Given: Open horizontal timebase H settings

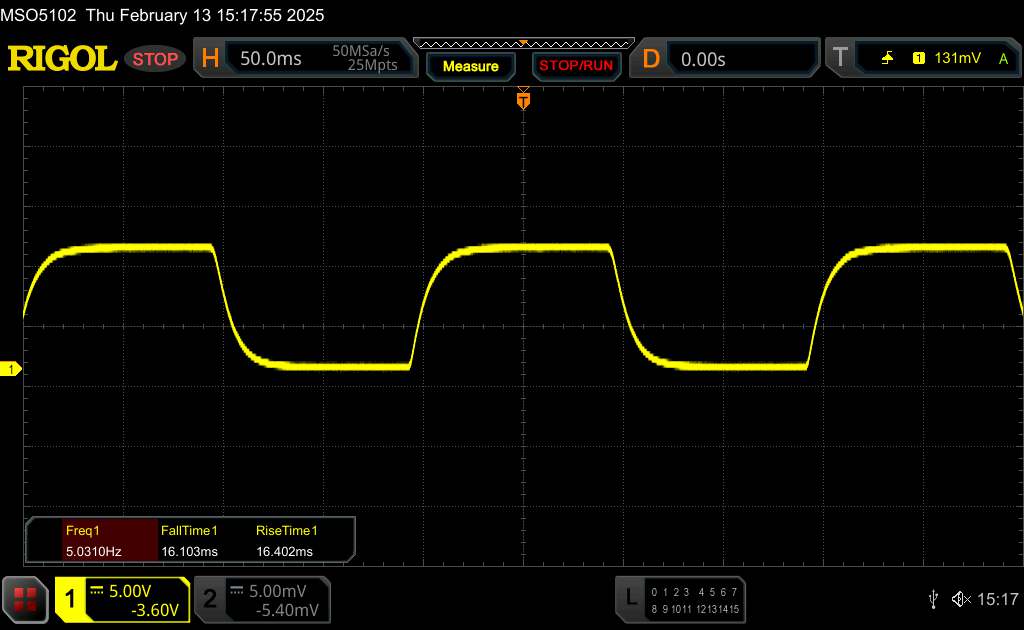Looking at the screenshot, I should pos(210,59).
